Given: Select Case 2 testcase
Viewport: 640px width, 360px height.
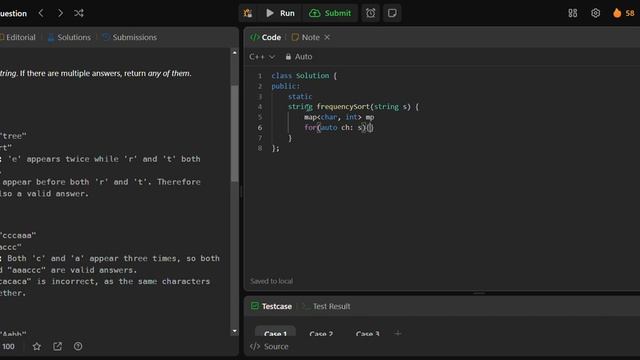Looking at the screenshot, I should point(321,333).
